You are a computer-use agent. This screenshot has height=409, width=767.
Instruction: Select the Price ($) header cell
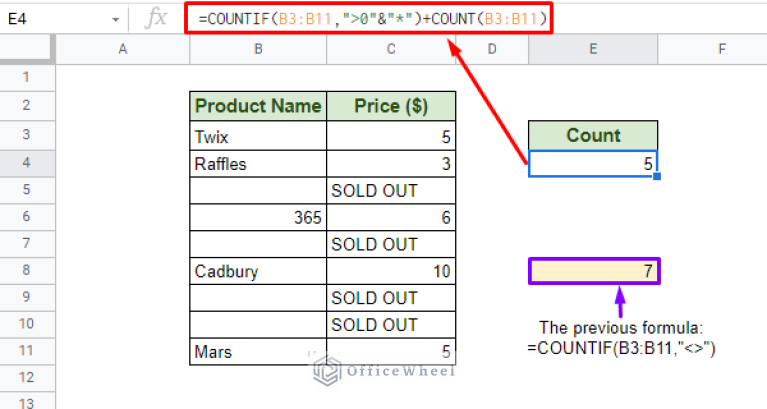(x=391, y=106)
